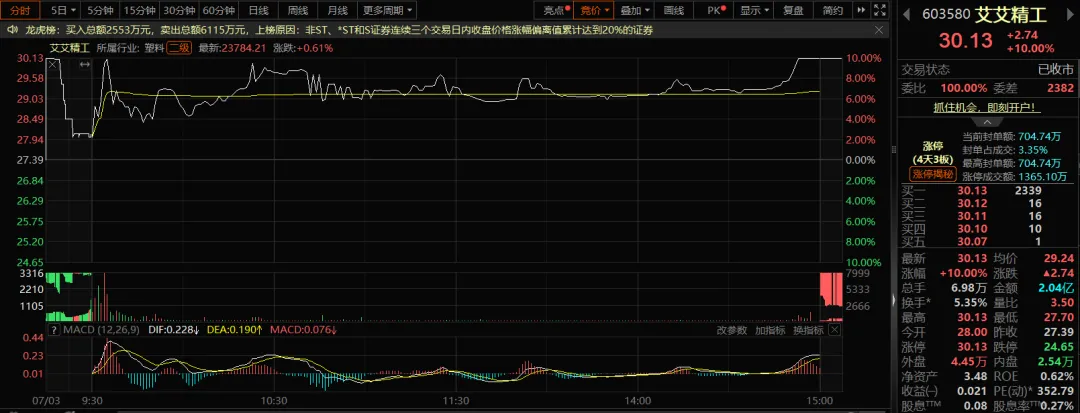This screenshot has width=1080, height=413.
Task: Click the 换指标 button
Action: point(808,330)
